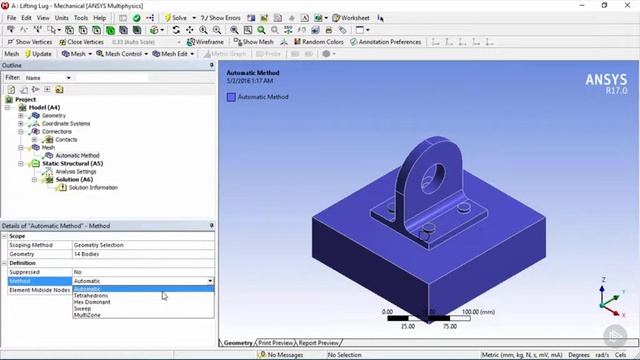Expand the Coordinate Systems tree node

click(x=21, y=124)
